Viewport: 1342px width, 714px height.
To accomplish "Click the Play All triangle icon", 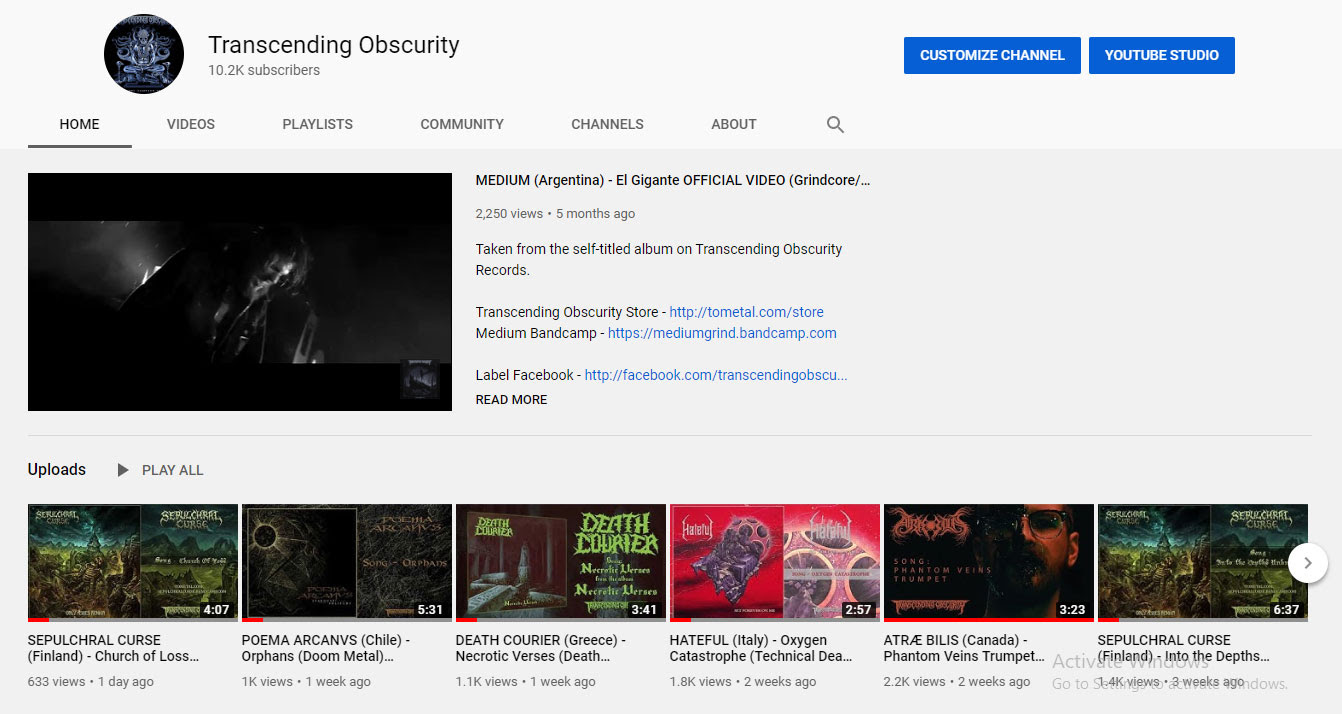I will [x=123, y=470].
